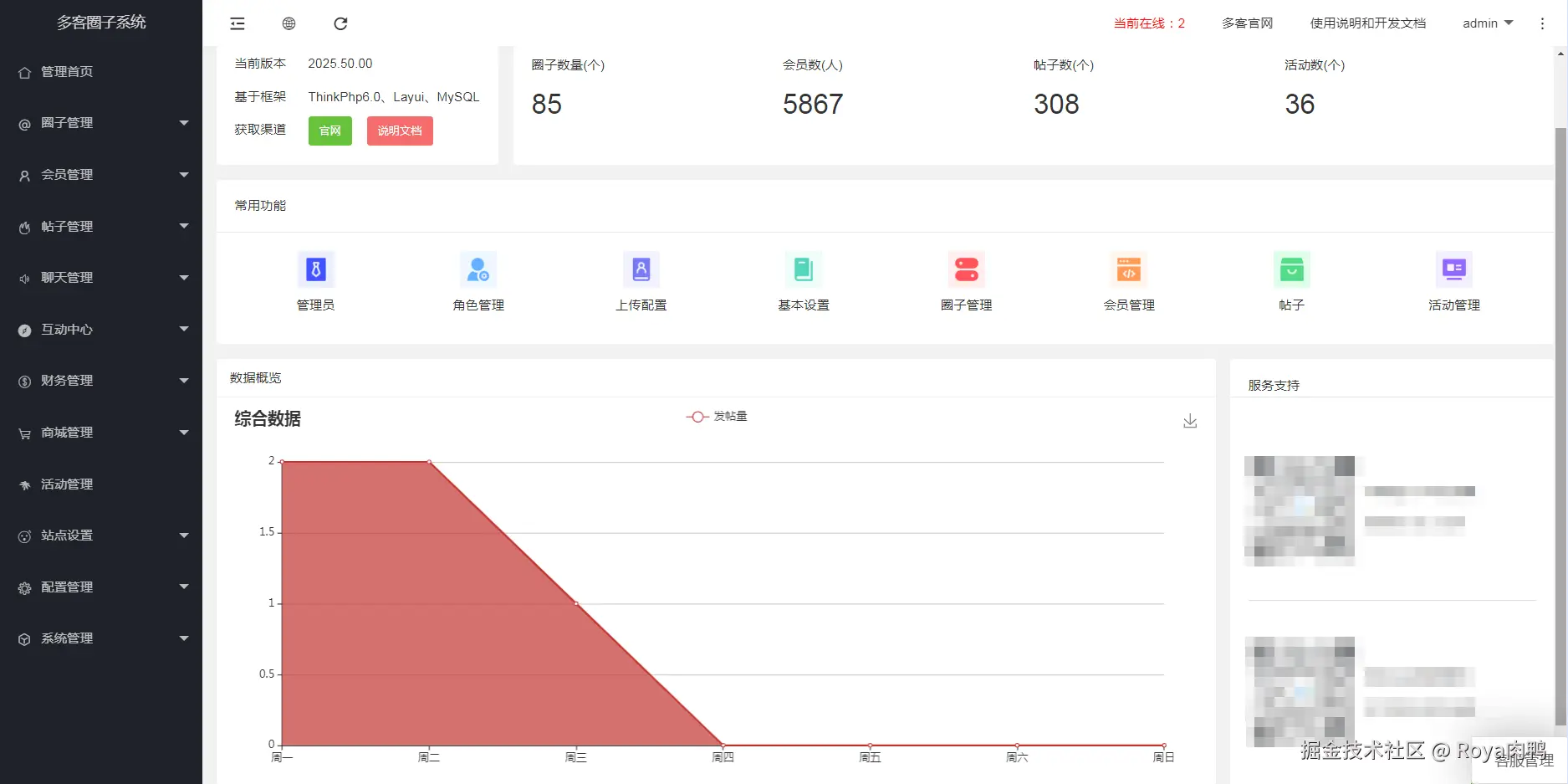1568x784 pixels.
Task: Expand 站点设置 submenu arrow
Action: (x=184, y=535)
